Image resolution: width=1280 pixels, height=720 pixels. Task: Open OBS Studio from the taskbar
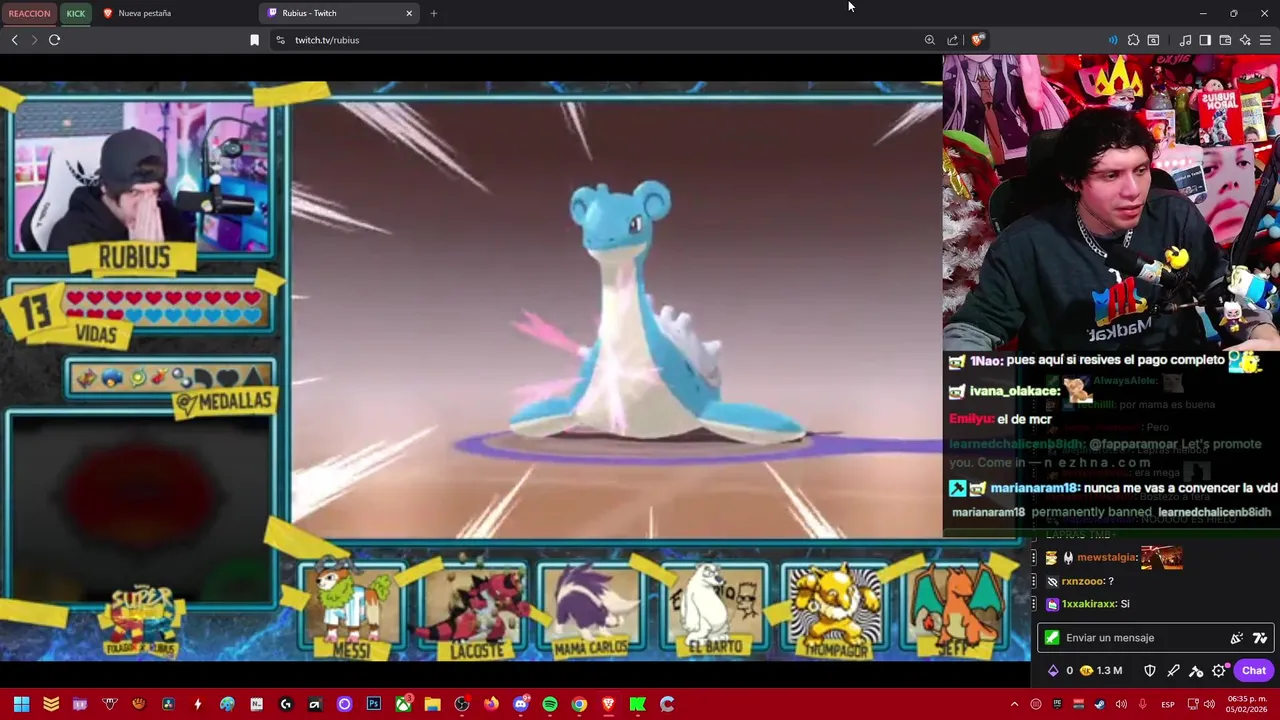pos(462,704)
